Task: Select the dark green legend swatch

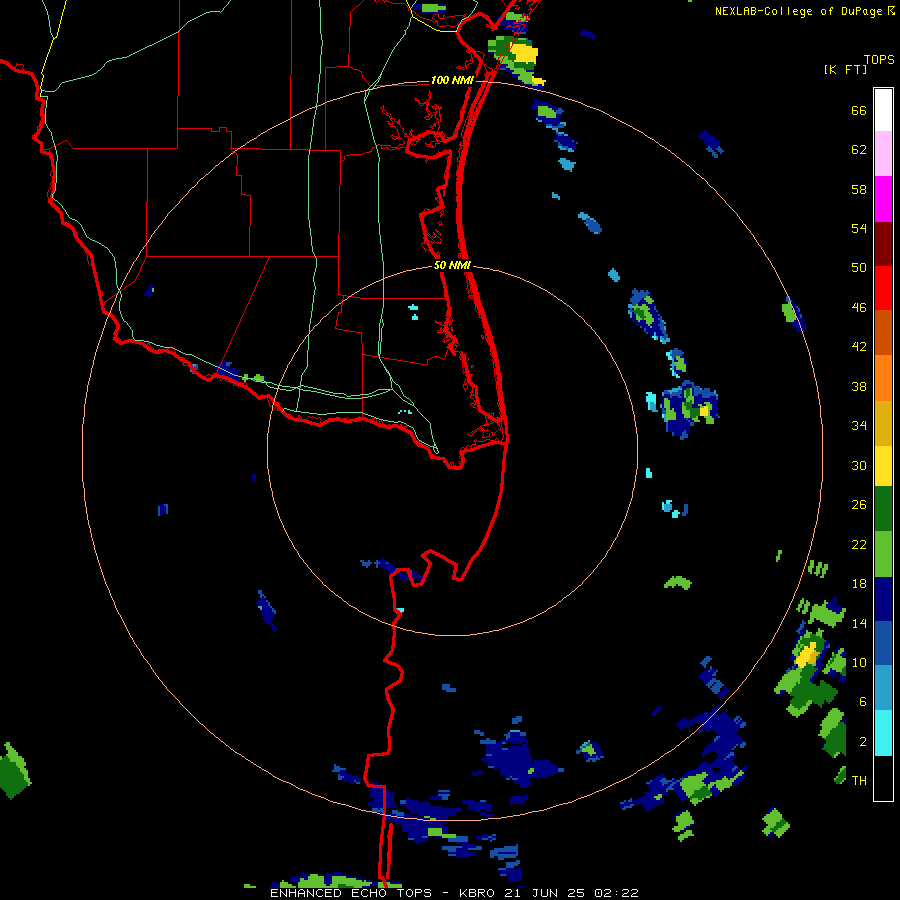Action: tap(883, 509)
